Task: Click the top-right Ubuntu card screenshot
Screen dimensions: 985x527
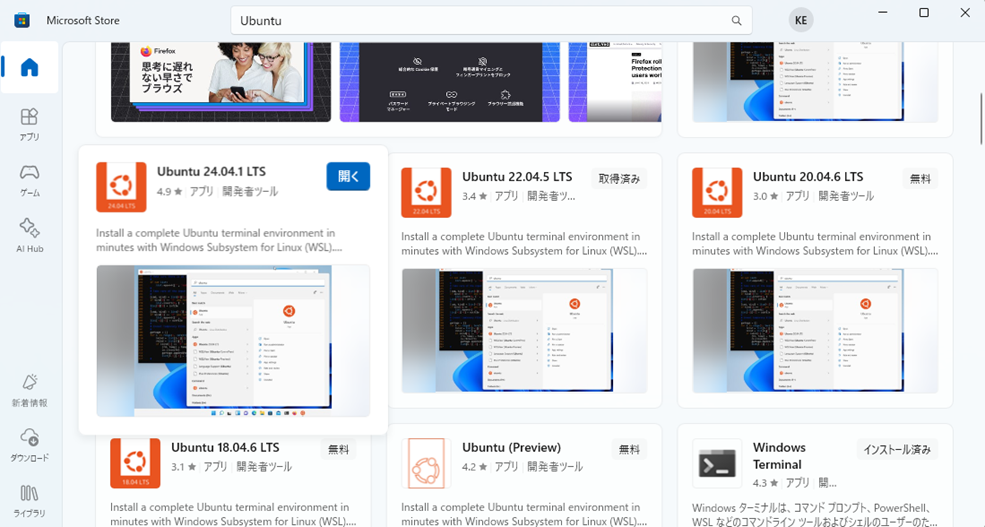Action: click(x=815, y=82)
